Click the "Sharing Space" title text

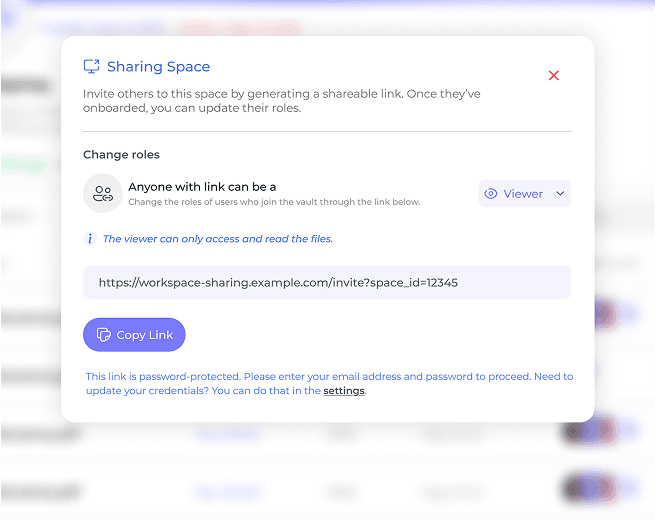158,67
